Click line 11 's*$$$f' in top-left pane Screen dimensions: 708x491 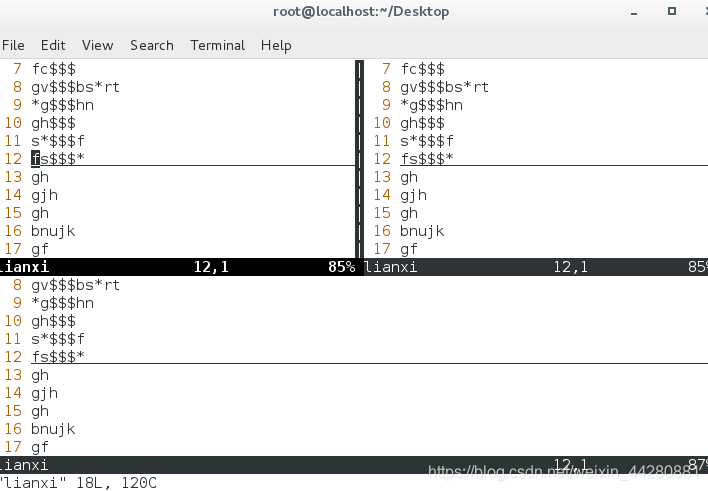pyautogui.click(x=58, y=141)
